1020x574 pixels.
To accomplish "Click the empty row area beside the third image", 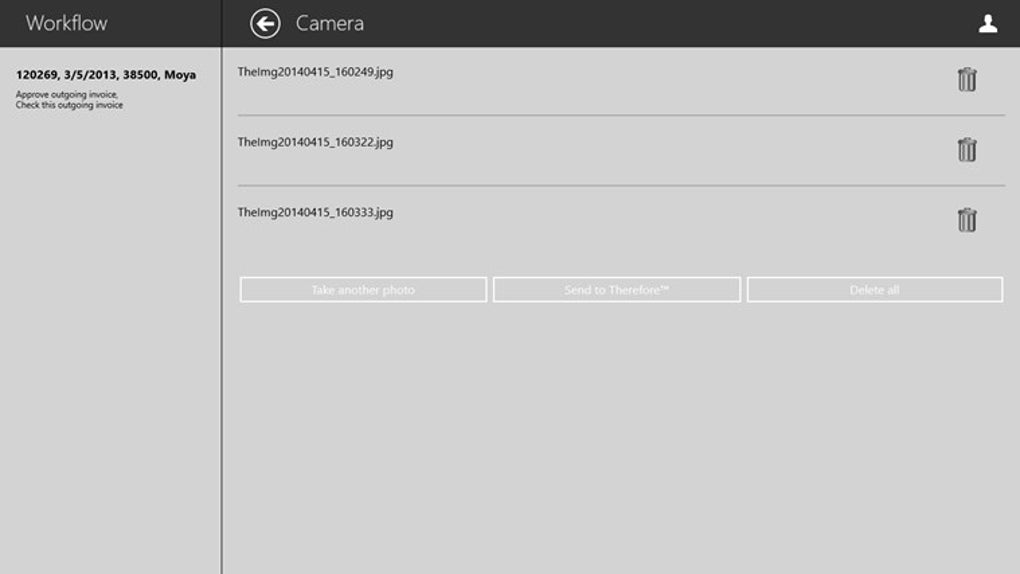I will (x=670, y=221).
